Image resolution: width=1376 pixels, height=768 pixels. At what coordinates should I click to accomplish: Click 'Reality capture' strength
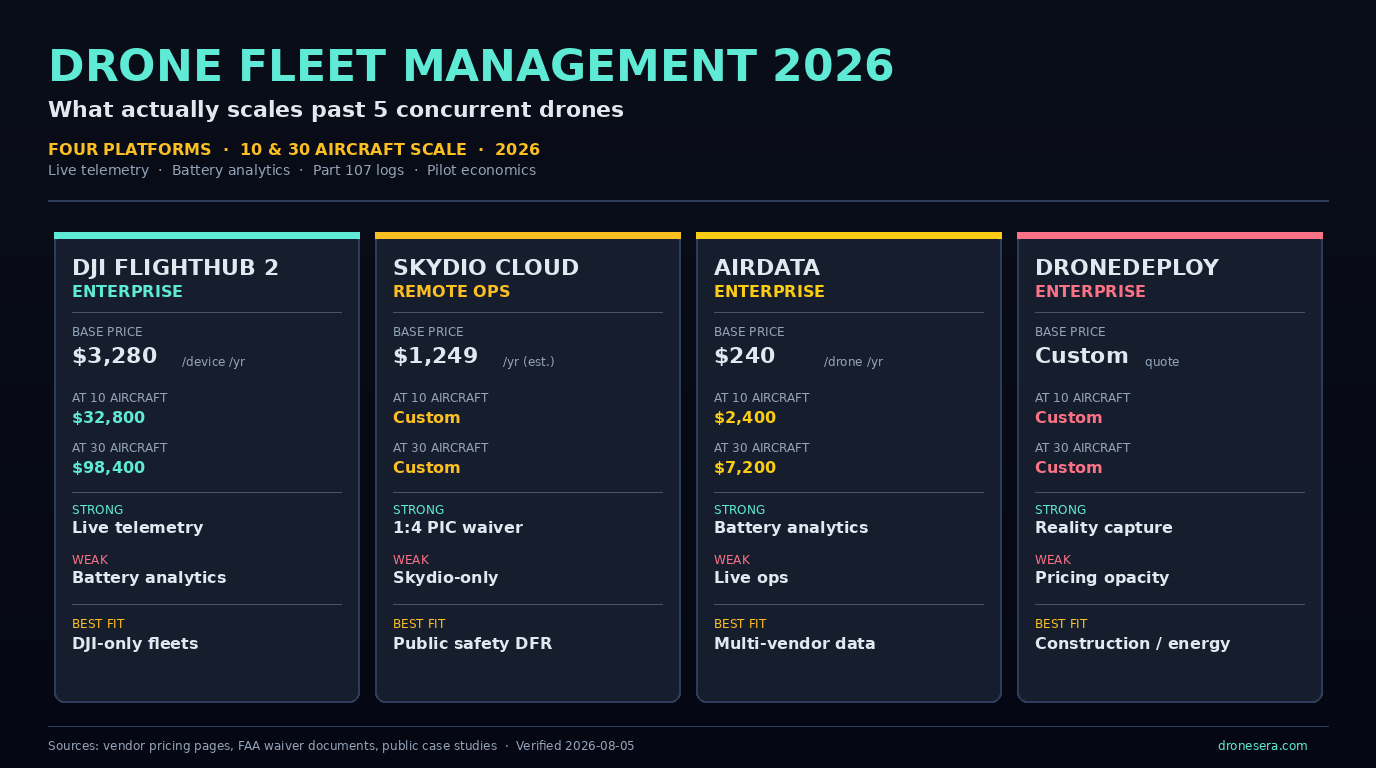(1104, 528)
